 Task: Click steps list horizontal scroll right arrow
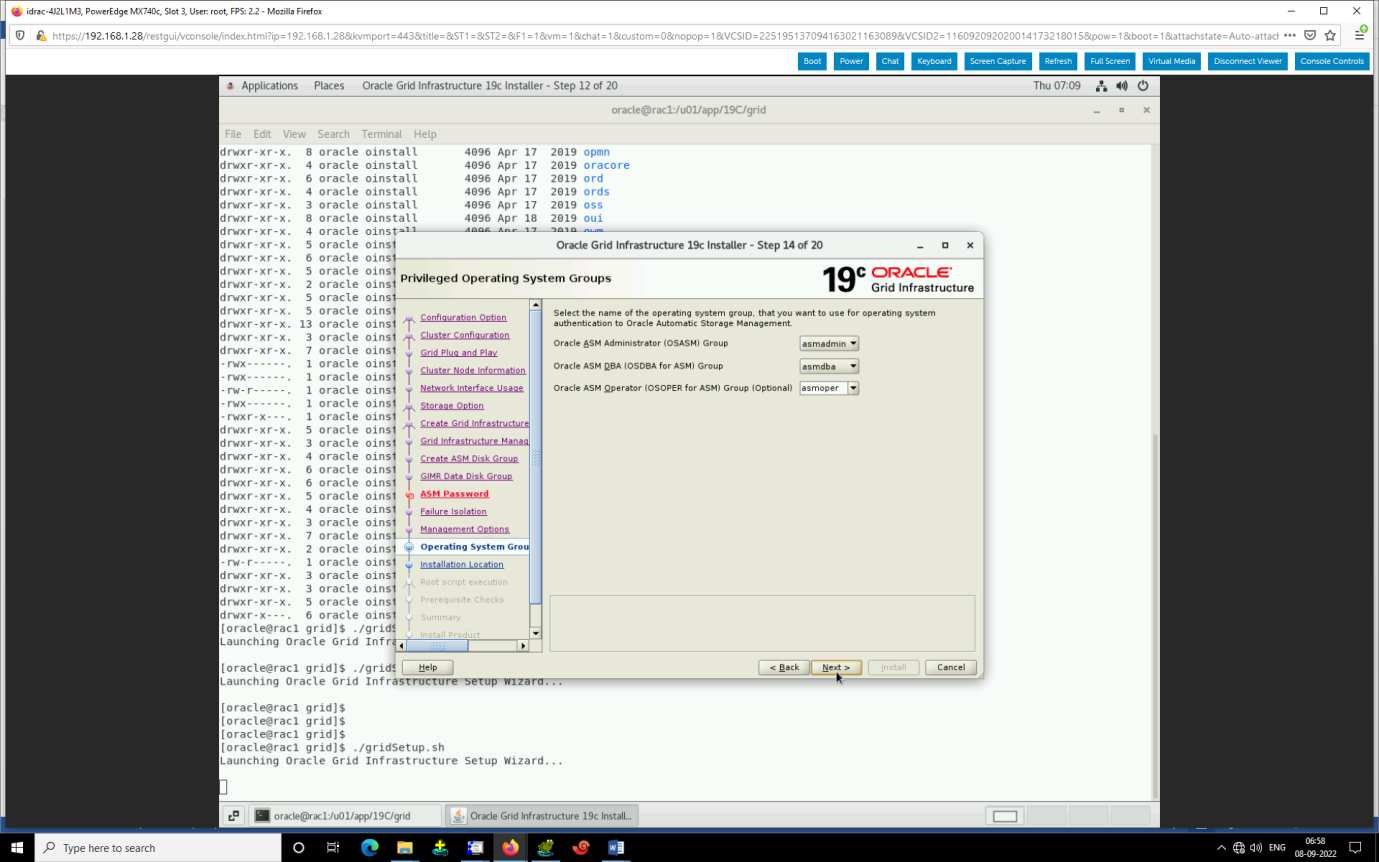(x=522, y=646)
